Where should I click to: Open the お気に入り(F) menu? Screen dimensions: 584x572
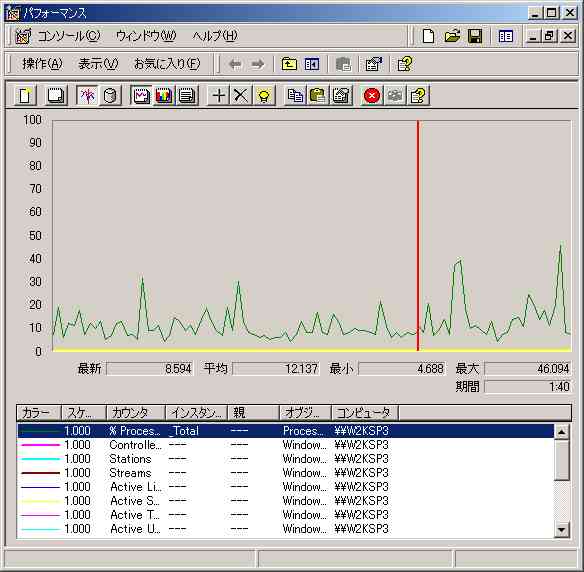tap(167, 64)
